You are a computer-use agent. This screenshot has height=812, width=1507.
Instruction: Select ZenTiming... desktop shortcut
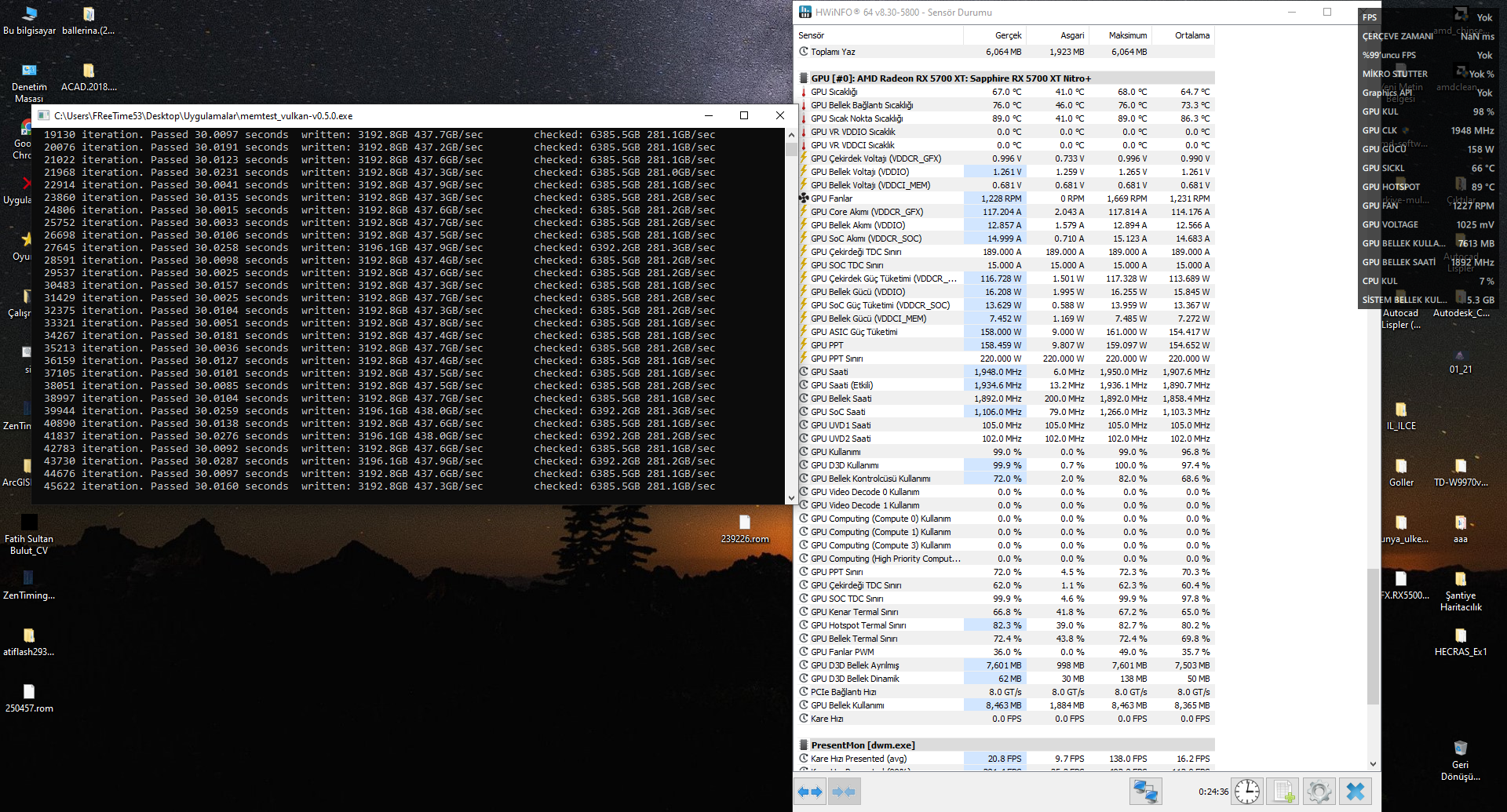[29, 586]
